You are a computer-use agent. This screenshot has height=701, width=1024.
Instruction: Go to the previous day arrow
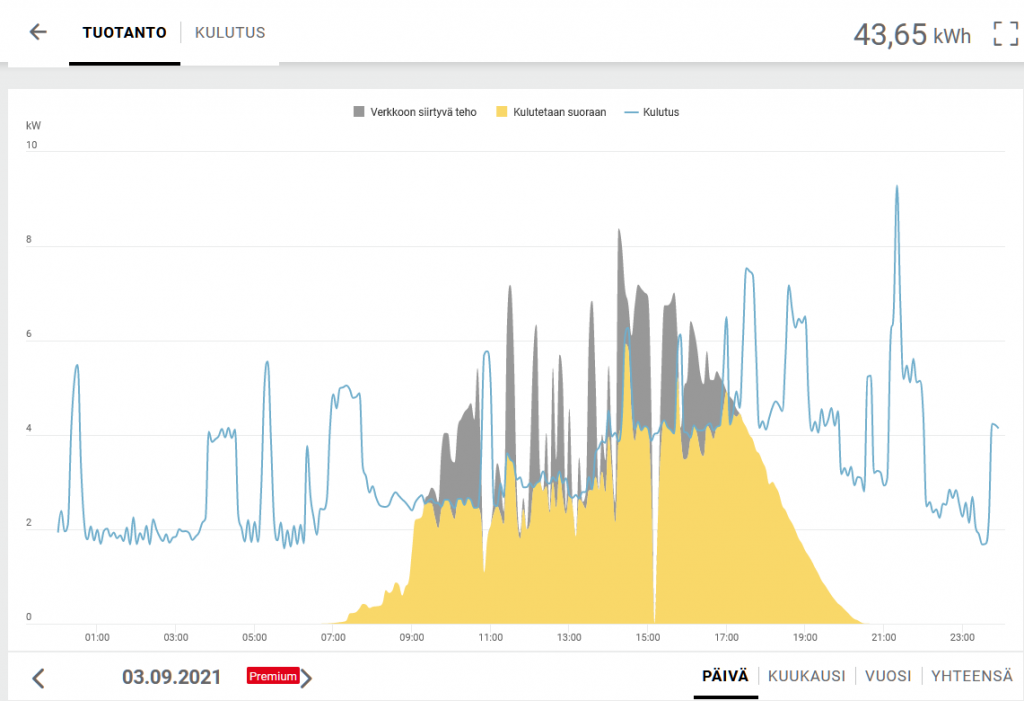(38, 678)
